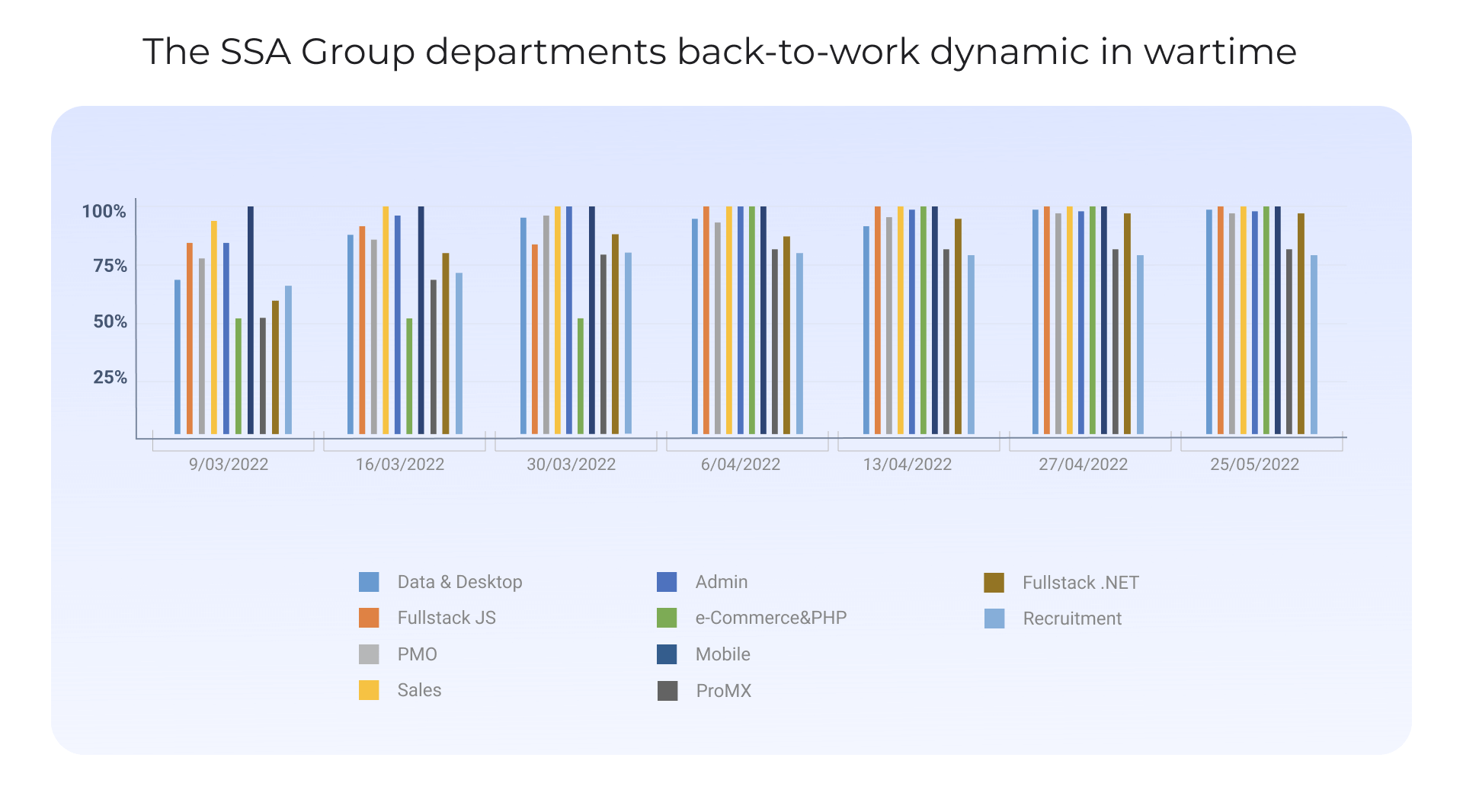
Task: Click the 75% y-axis label
Action: click(110, 266)
